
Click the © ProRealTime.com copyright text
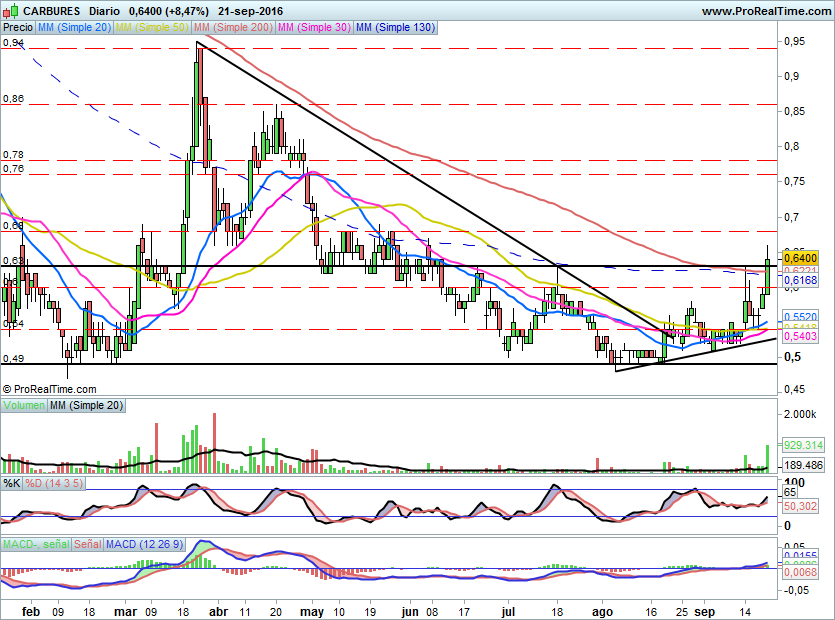[47, 389]
